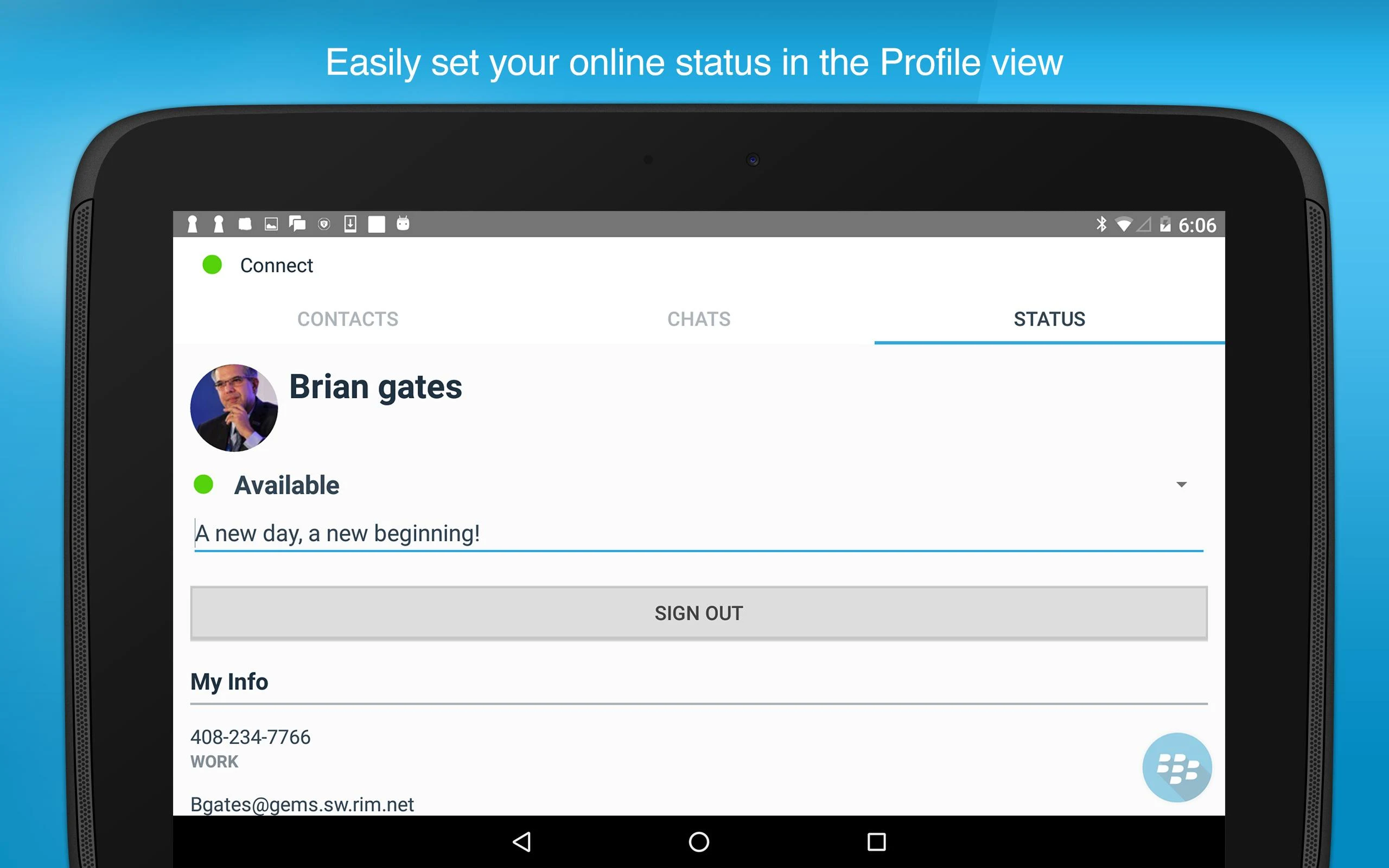The image size is (1389, 868).
Task: Tap the green presence dot beside Connect
Action: 212,265
